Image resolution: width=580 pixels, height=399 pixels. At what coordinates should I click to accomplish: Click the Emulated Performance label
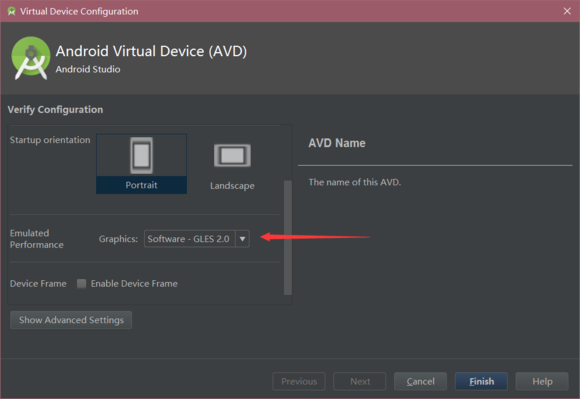pos(37,239)
